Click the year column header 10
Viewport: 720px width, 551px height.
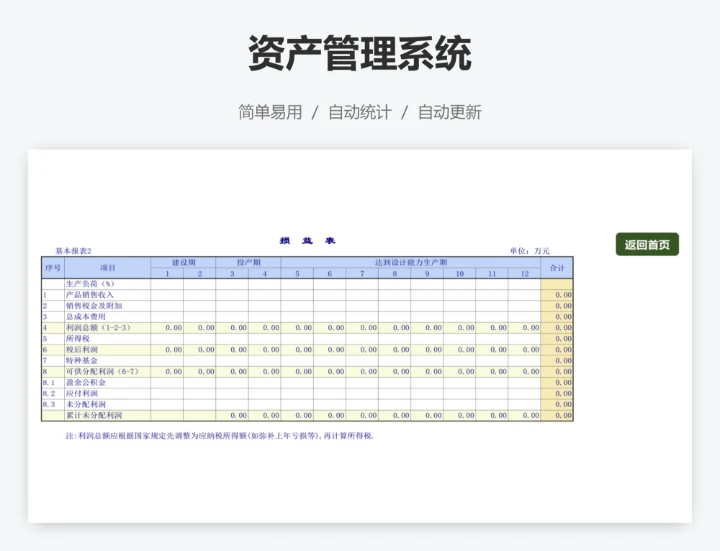460,274
